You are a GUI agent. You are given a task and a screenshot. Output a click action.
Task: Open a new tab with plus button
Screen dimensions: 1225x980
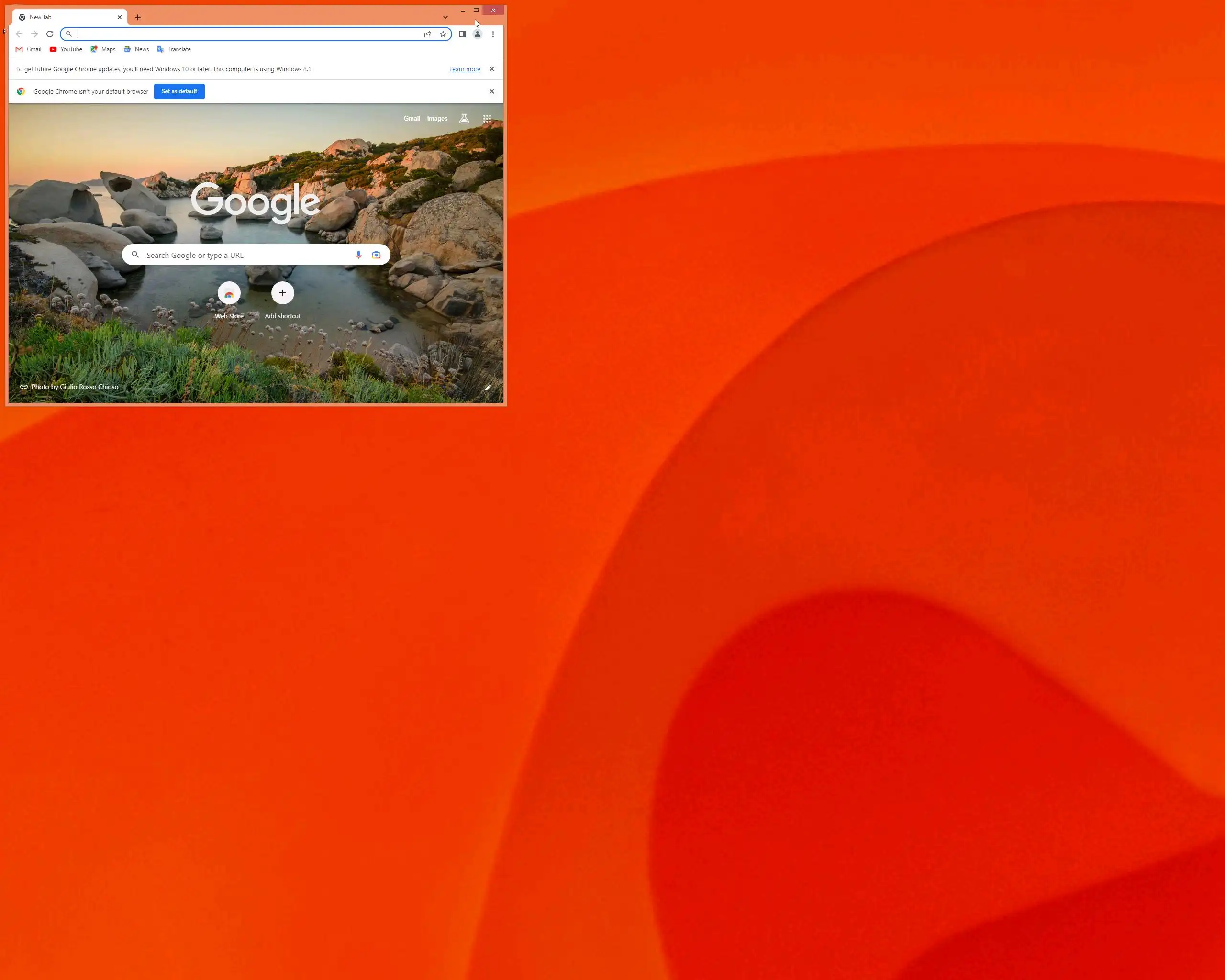(137, 17)
